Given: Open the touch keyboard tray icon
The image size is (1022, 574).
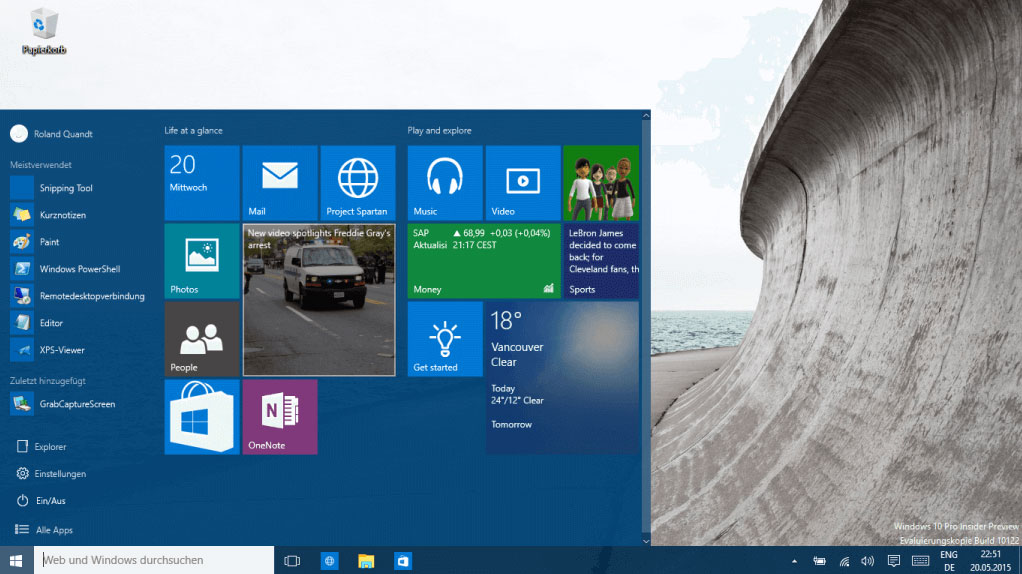Looking at the screenshot, I should pos(920,561).
